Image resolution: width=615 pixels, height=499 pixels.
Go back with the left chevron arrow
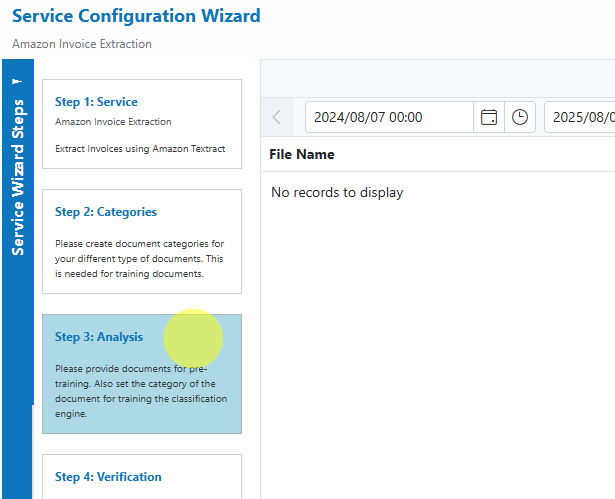tap(277, 117)
